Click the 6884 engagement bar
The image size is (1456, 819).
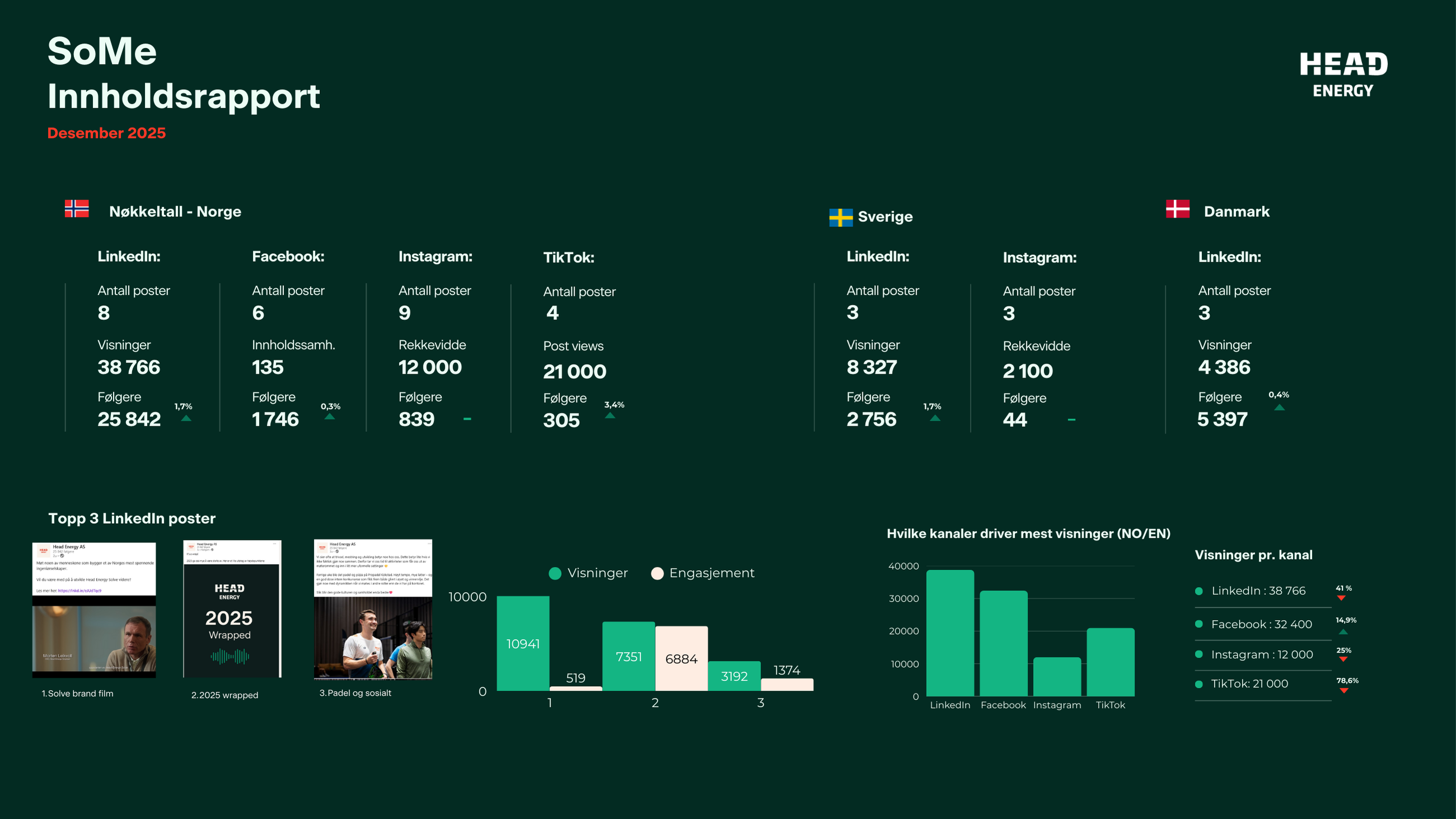(x=681, y=658)
